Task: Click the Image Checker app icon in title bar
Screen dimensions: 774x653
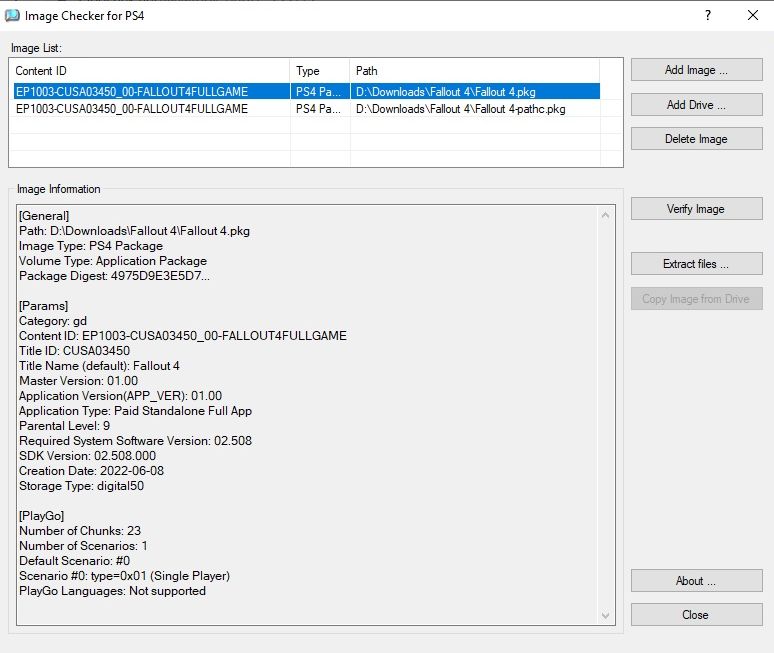Action: click(12, 16)
